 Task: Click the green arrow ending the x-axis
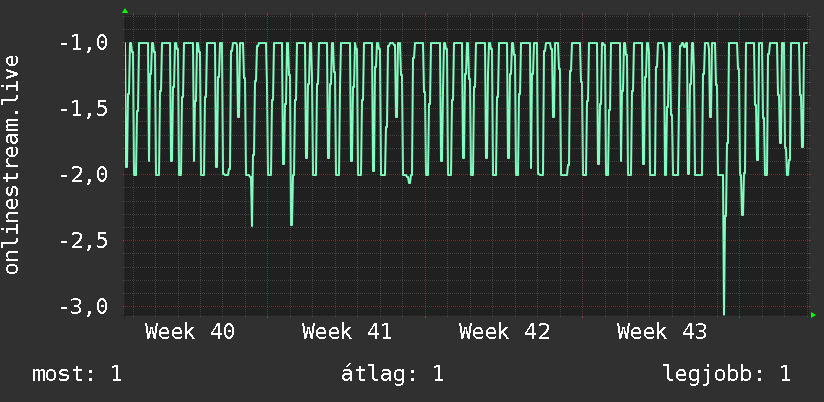pos(813,315)
